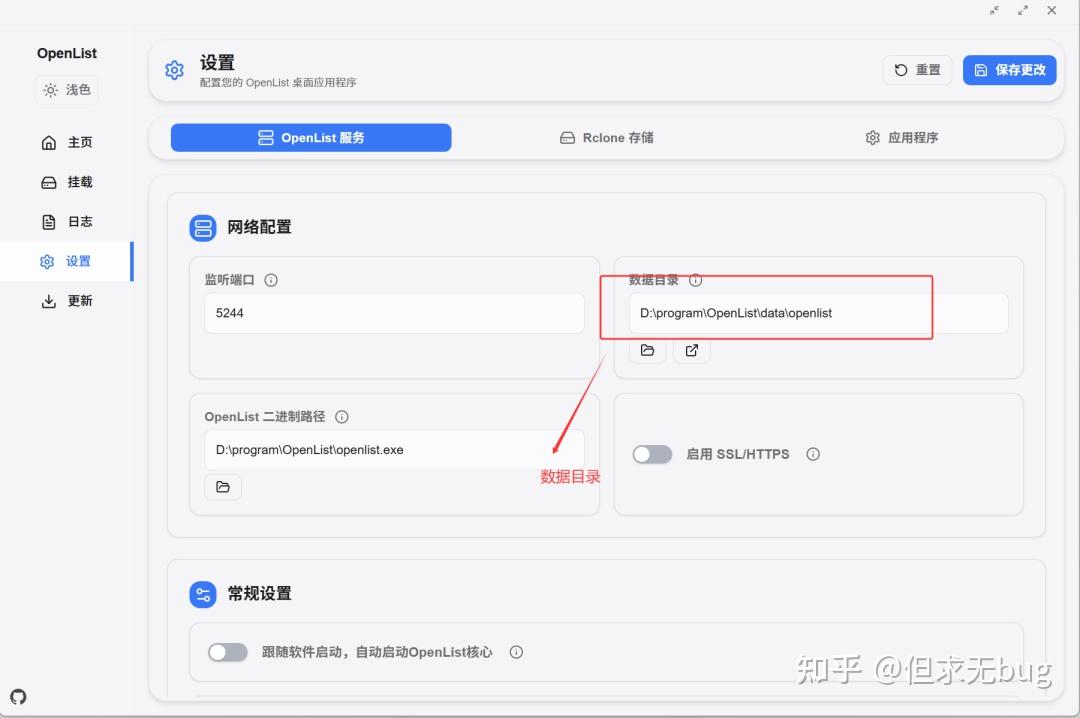Click the 监听端口 field showing 5244

tap(394, 314)
